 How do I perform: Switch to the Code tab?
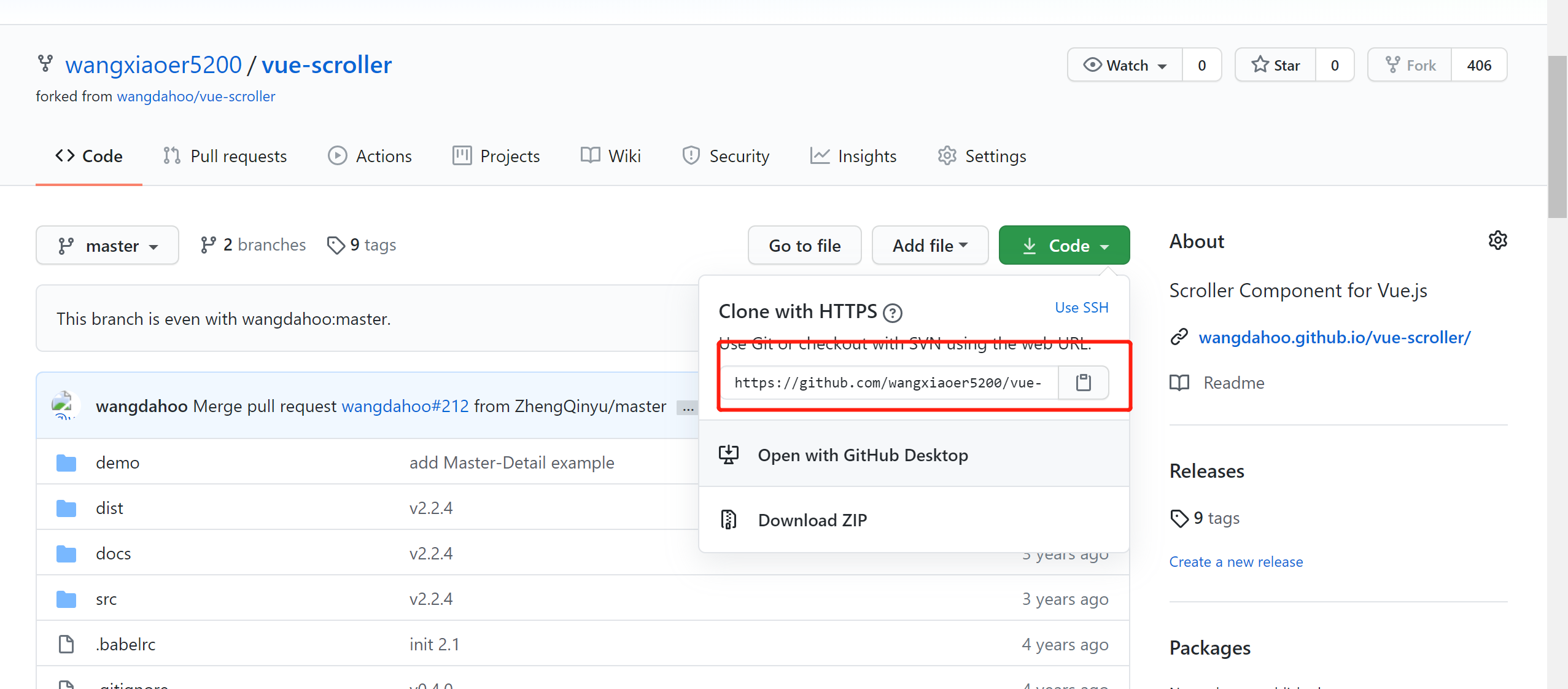point(89,156)
